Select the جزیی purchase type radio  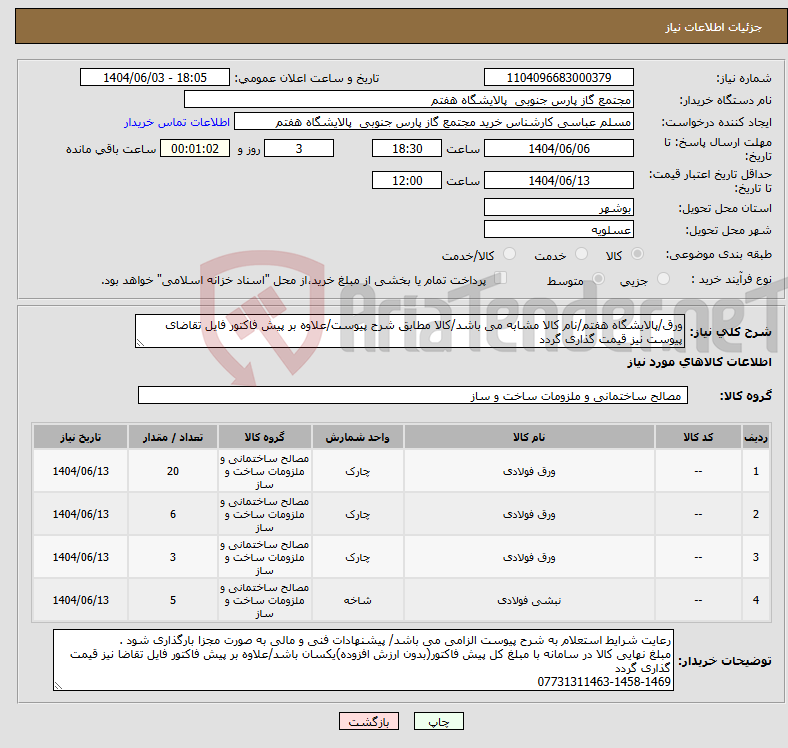click(663, 278)
